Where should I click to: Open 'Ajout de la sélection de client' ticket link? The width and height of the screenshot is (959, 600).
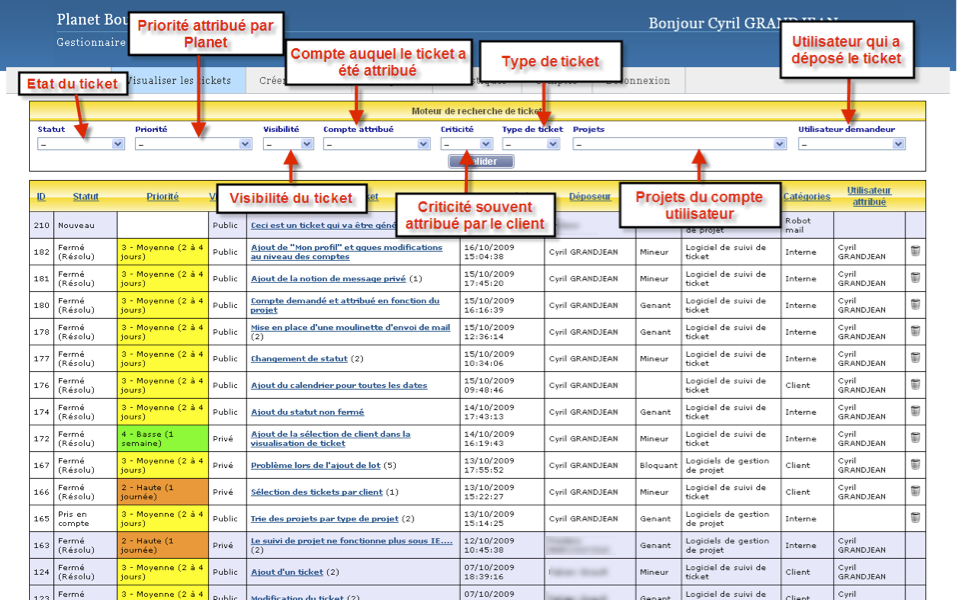[330, 438]
